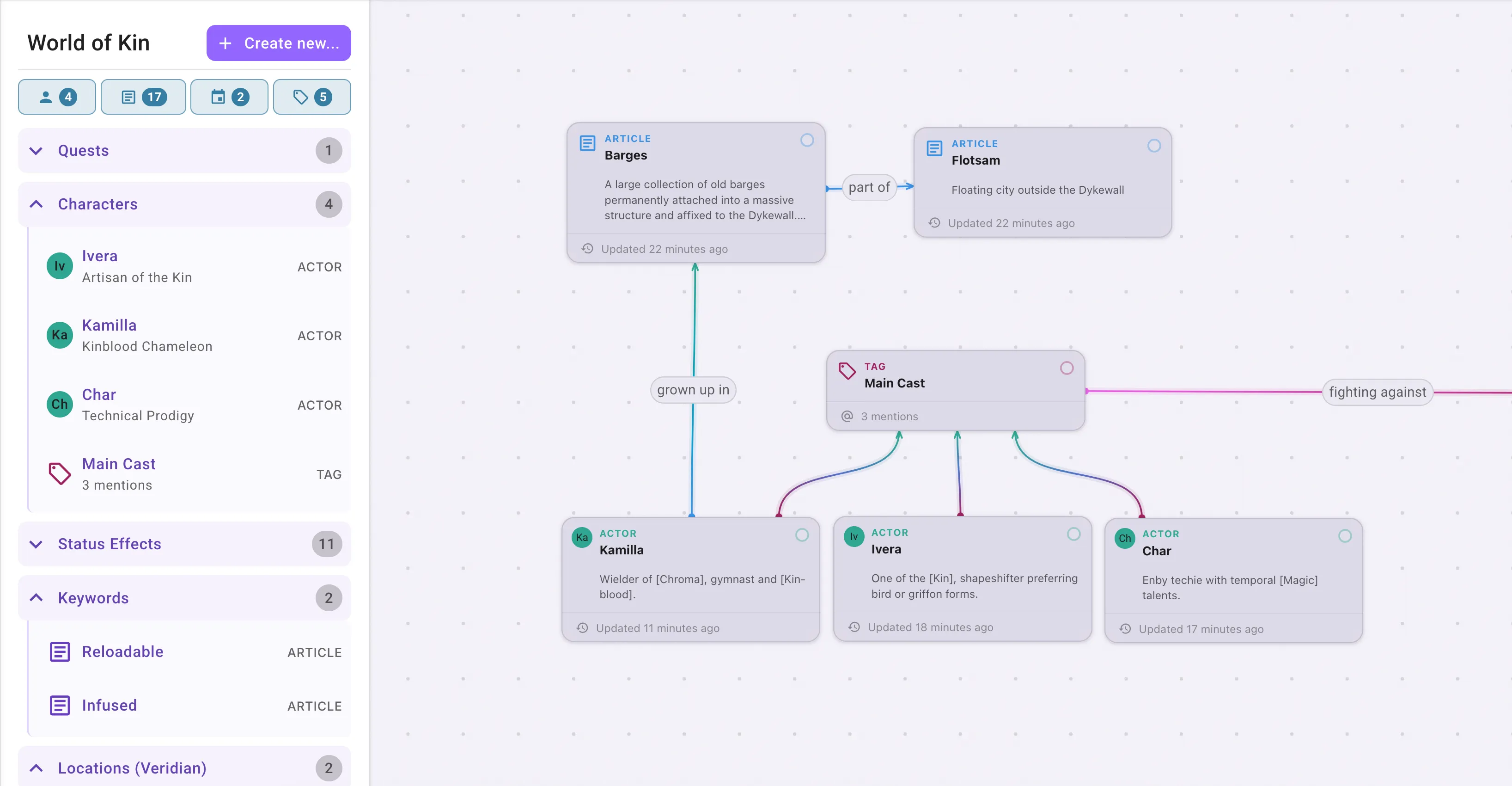Click the history icon on Flotsam card

click(x=934, y=223)
